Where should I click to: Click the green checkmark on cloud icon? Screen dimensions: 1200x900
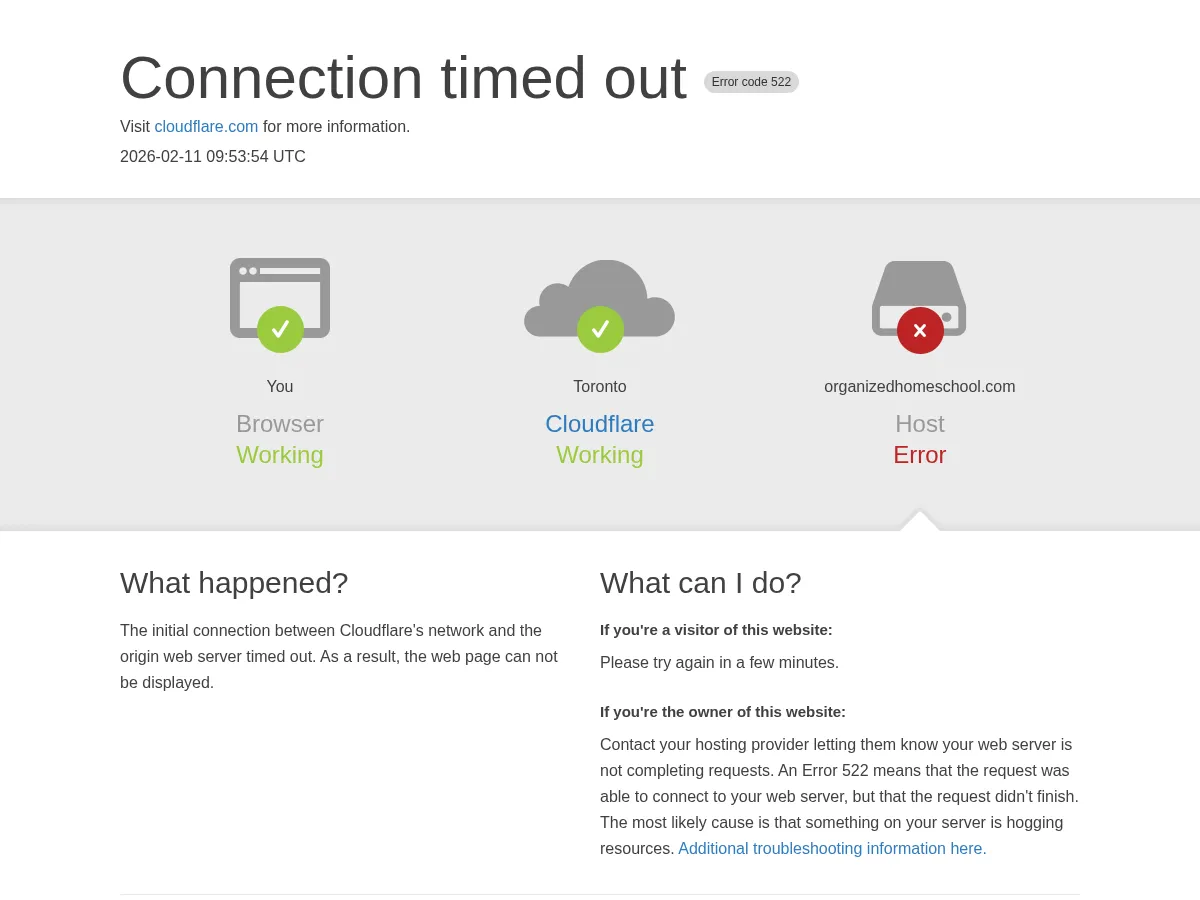600,329
